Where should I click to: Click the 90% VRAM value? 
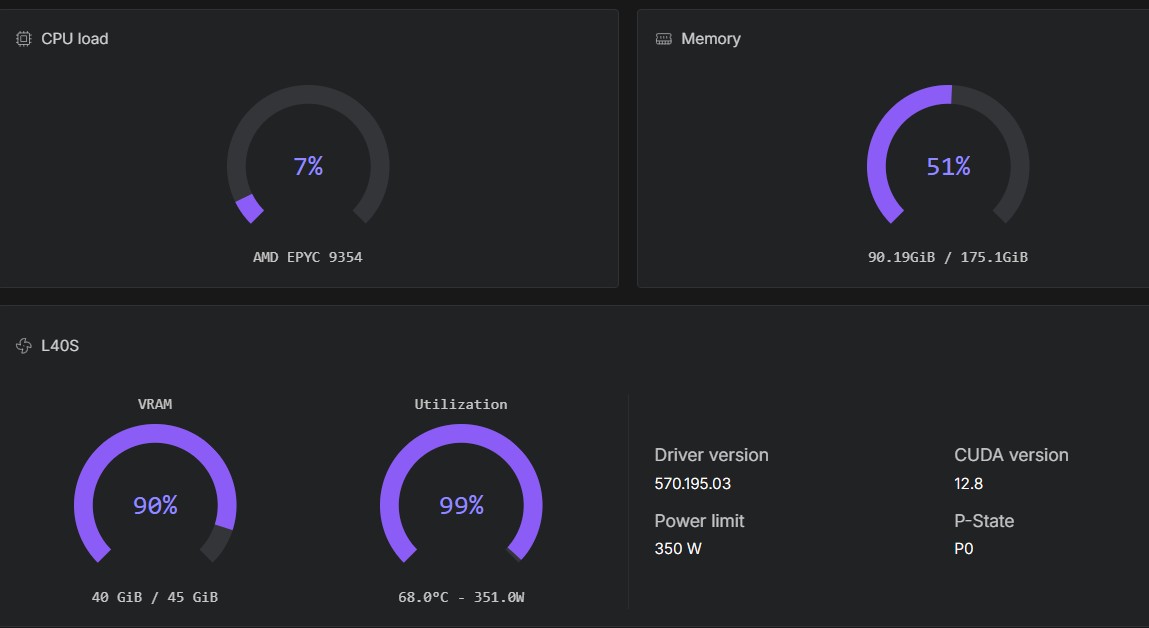point(155,505)
